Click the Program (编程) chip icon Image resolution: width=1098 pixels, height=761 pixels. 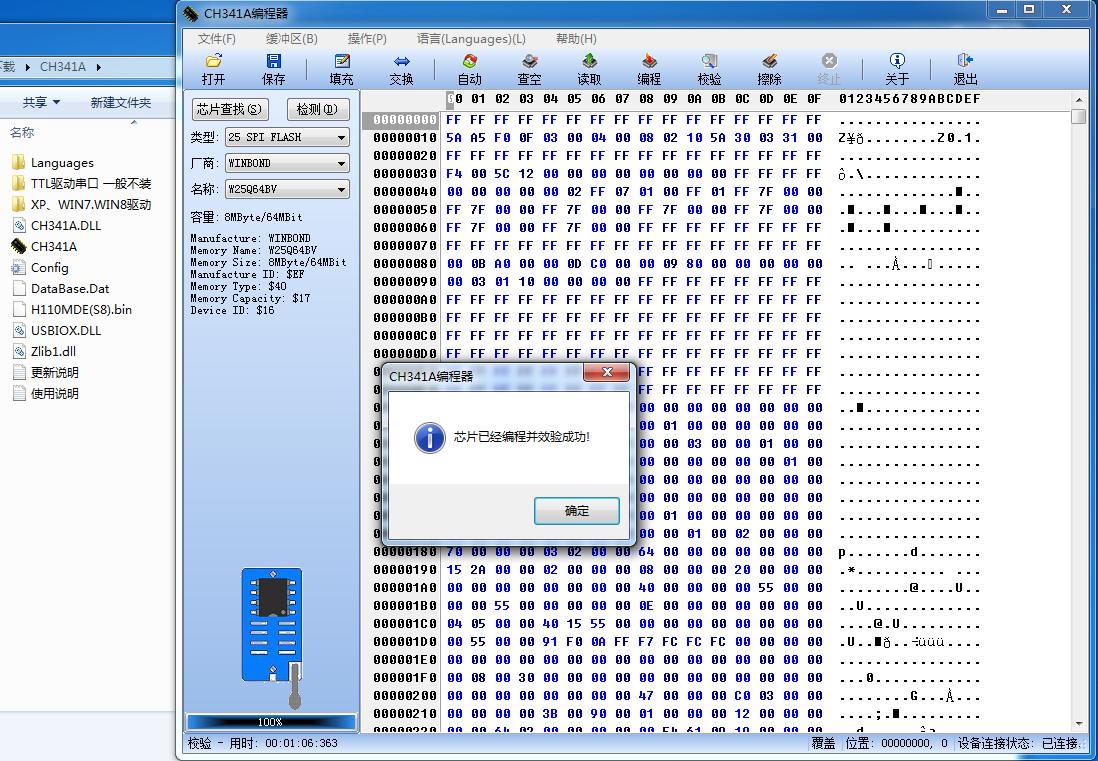(x=649, y=62)
